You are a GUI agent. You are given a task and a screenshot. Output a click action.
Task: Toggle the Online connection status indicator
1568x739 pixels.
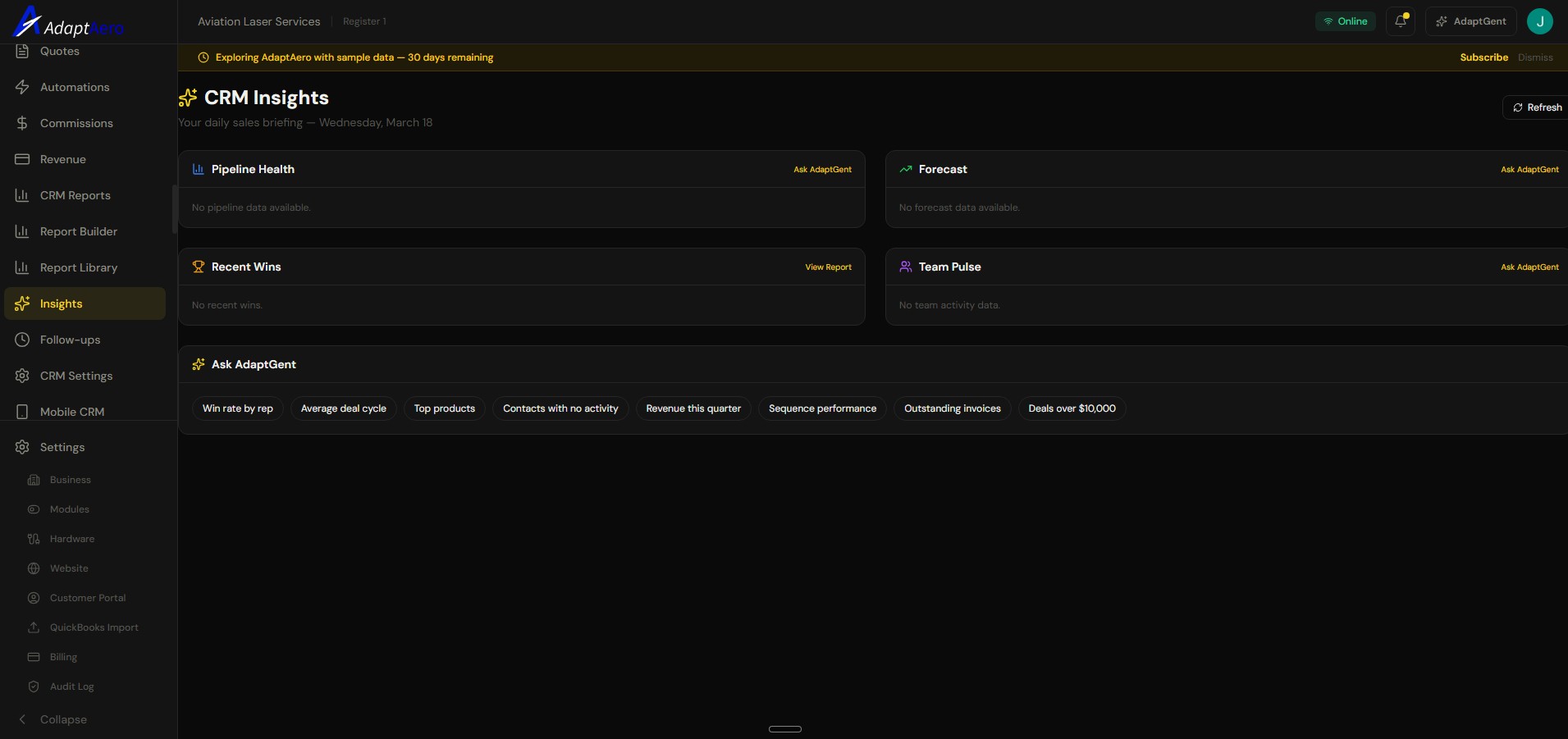(x=1344, y=21)
